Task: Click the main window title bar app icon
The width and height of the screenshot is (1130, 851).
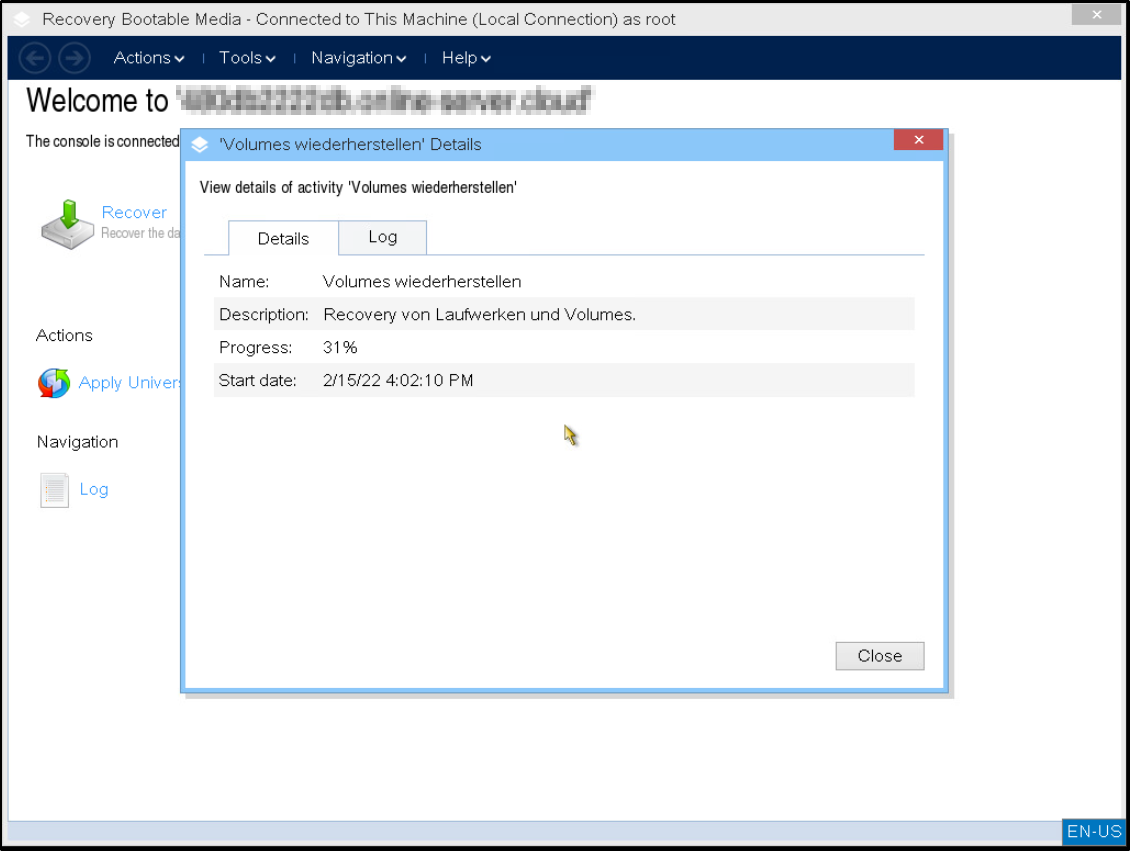Action: pyautogui.click(x=22, y=19)
